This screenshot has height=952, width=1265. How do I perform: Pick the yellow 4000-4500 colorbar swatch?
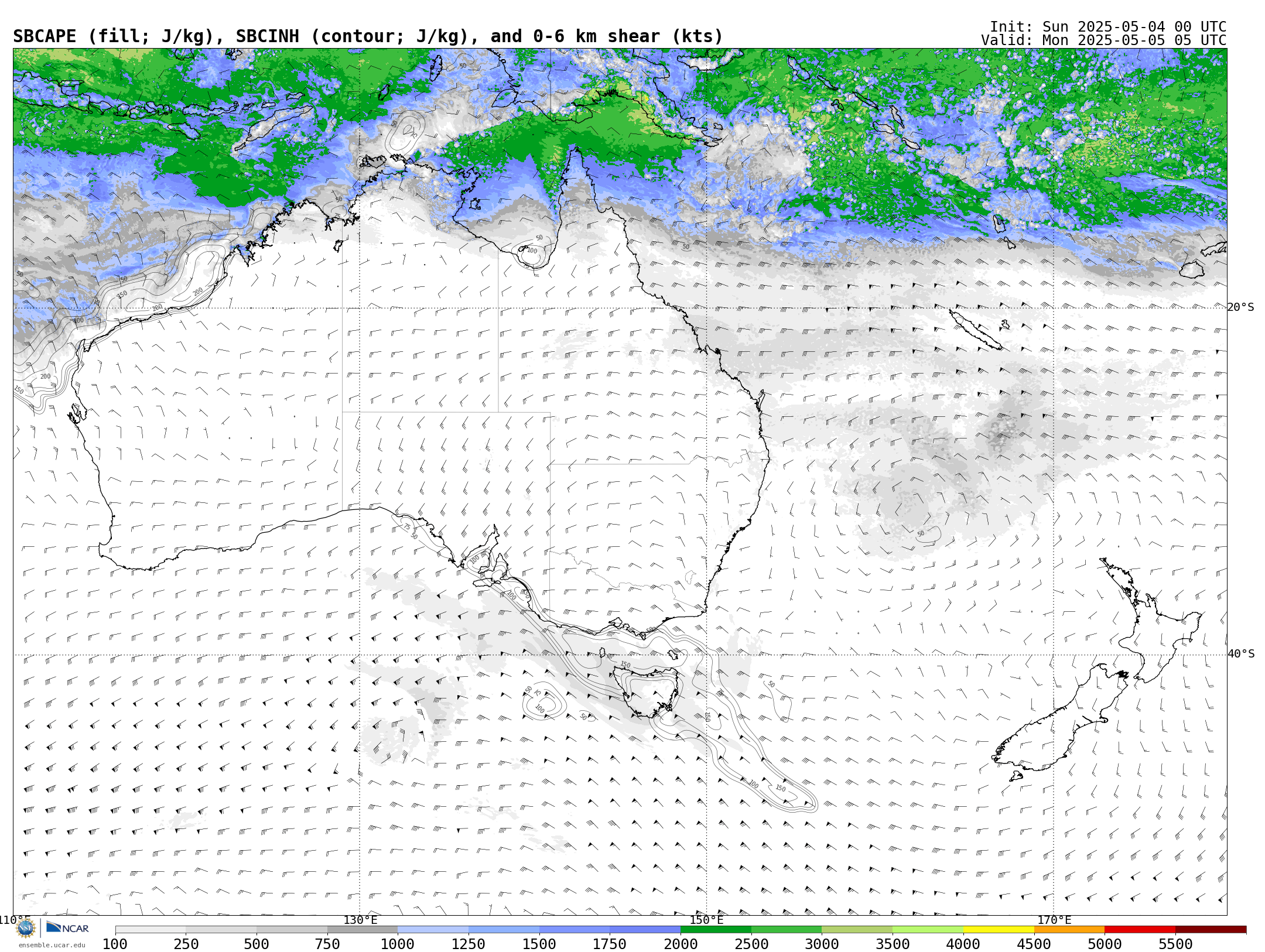click(999, 930)
